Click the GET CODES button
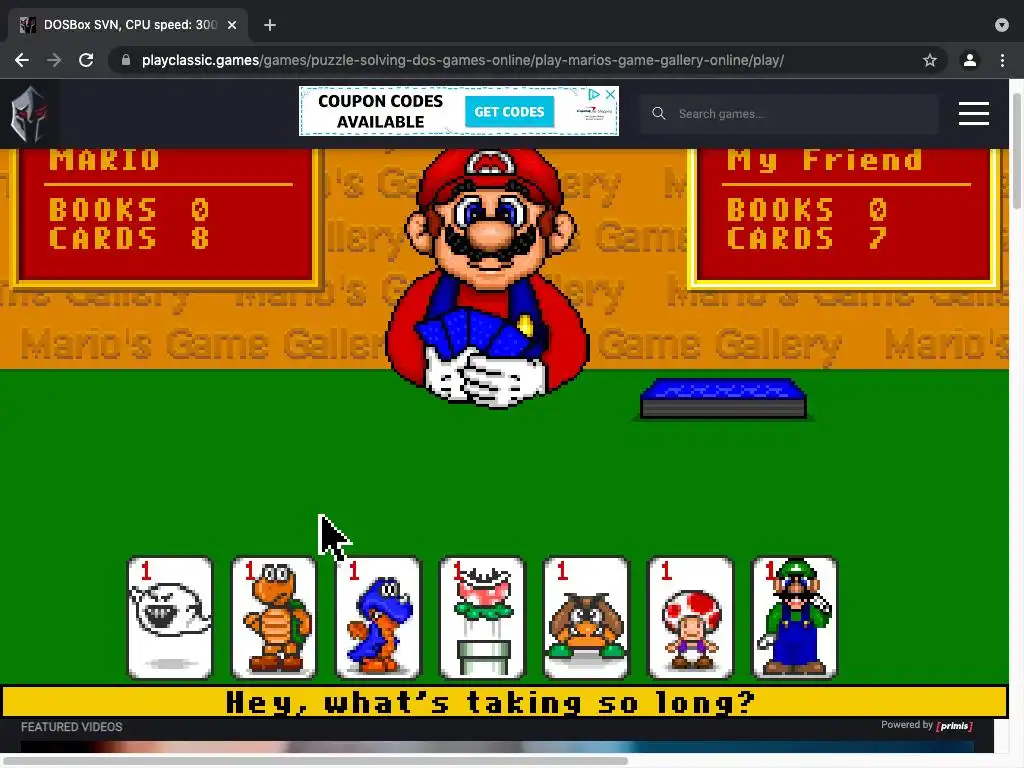The image size is (1024, 768). 509,112
